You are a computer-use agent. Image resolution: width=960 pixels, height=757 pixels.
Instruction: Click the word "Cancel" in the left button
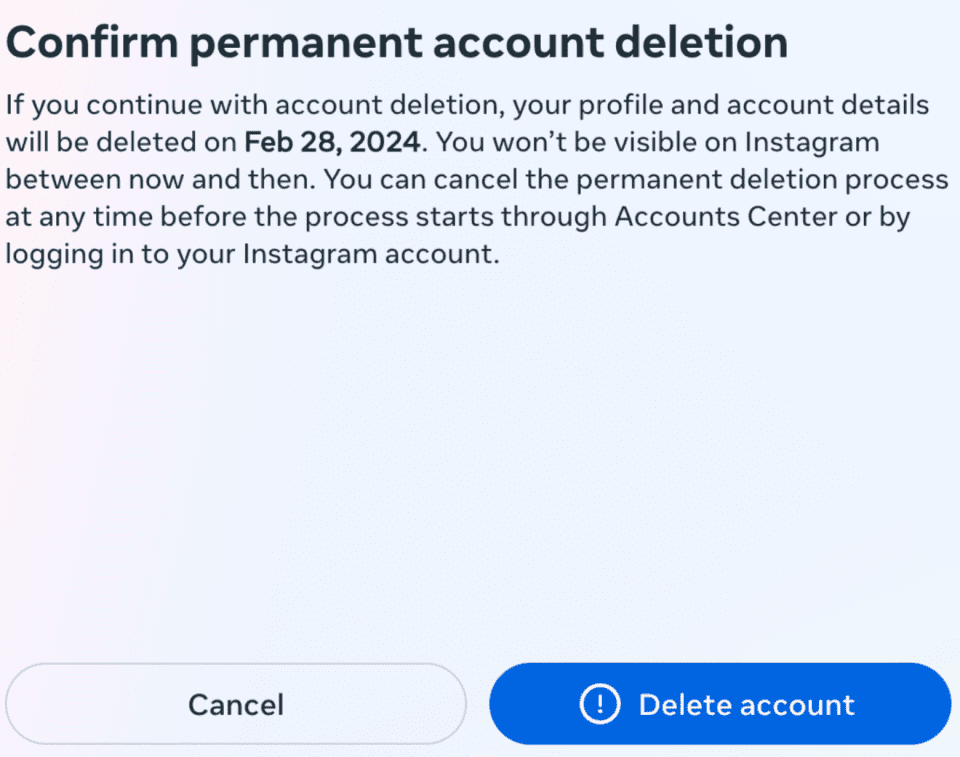(236, 704)
